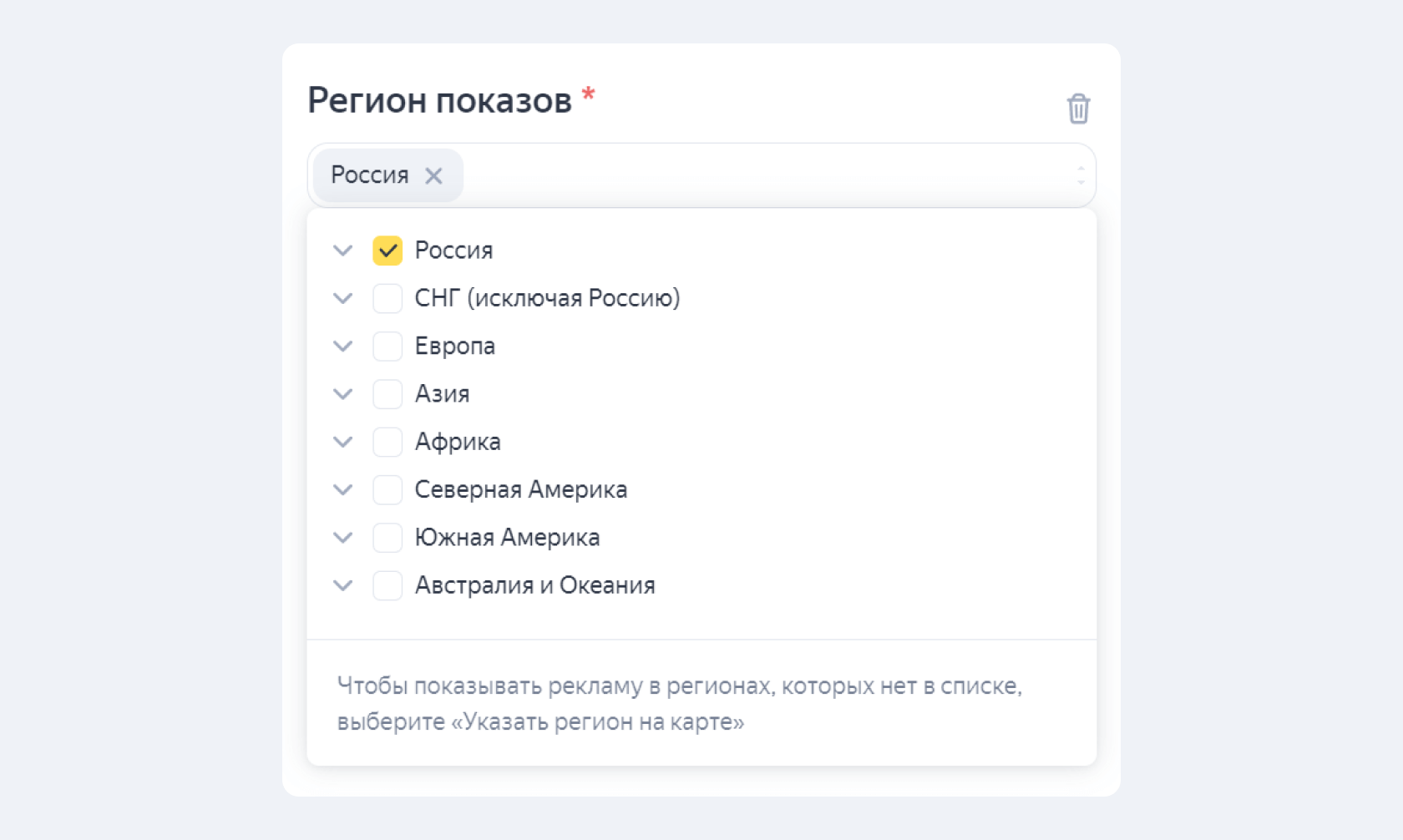Remove the Россия tag with X
The height and width of the screenshot is (840, 1403).
[433, 175]
